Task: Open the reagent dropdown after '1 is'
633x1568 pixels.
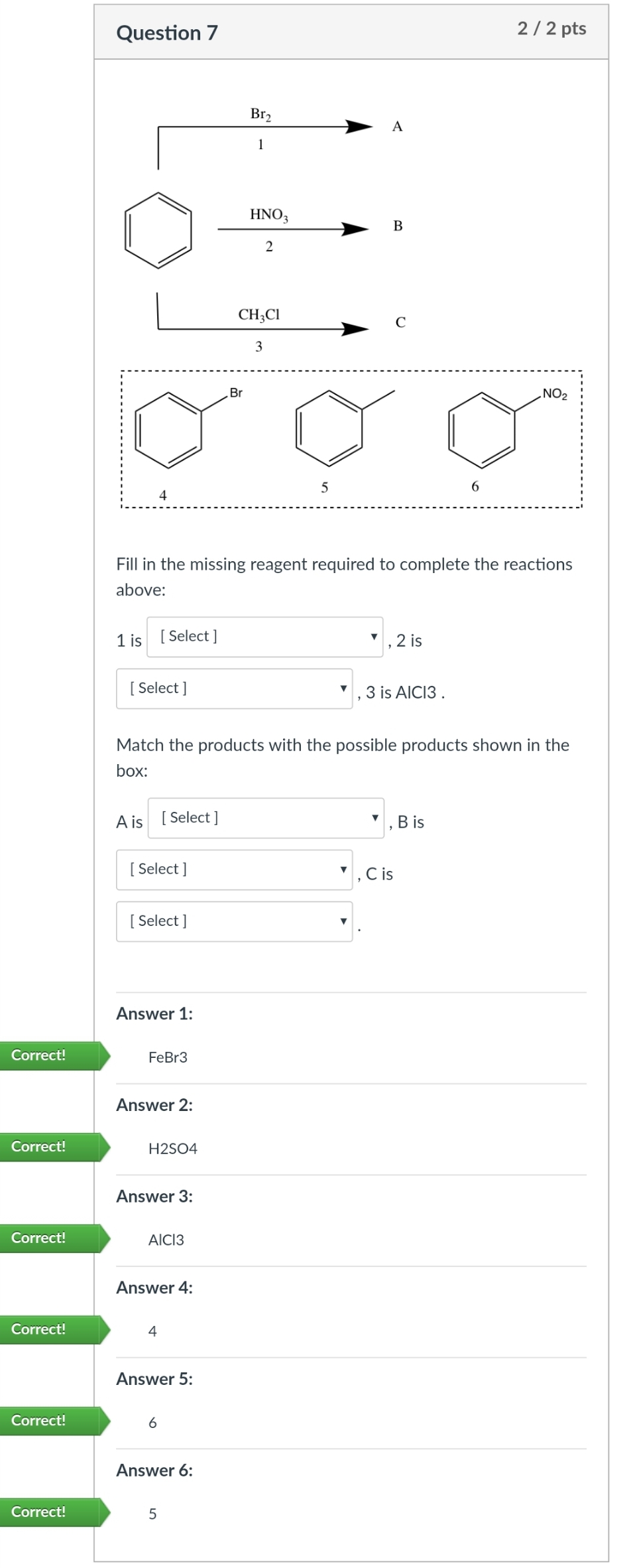Action: [x=264, y=637]
